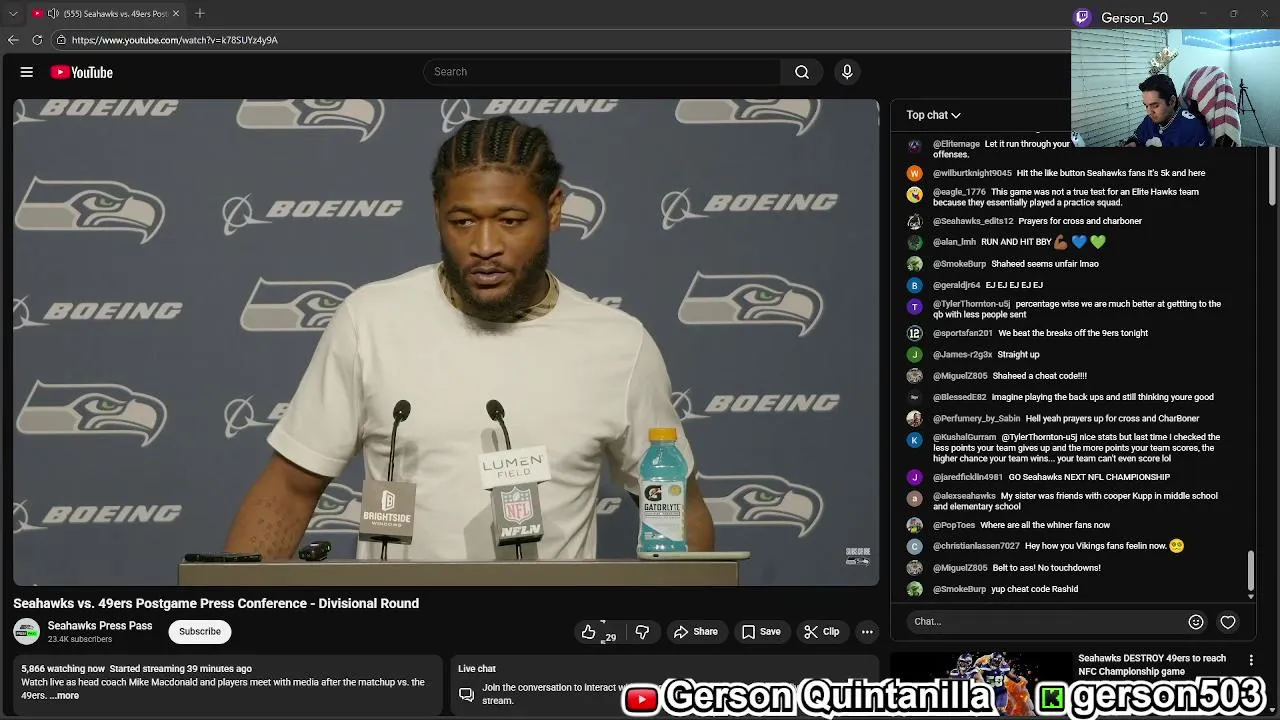Viewport: 1280px width, 720px height.
Task: Click @jaredficklin4981 avatar in chat
Action: click(914, 477)
